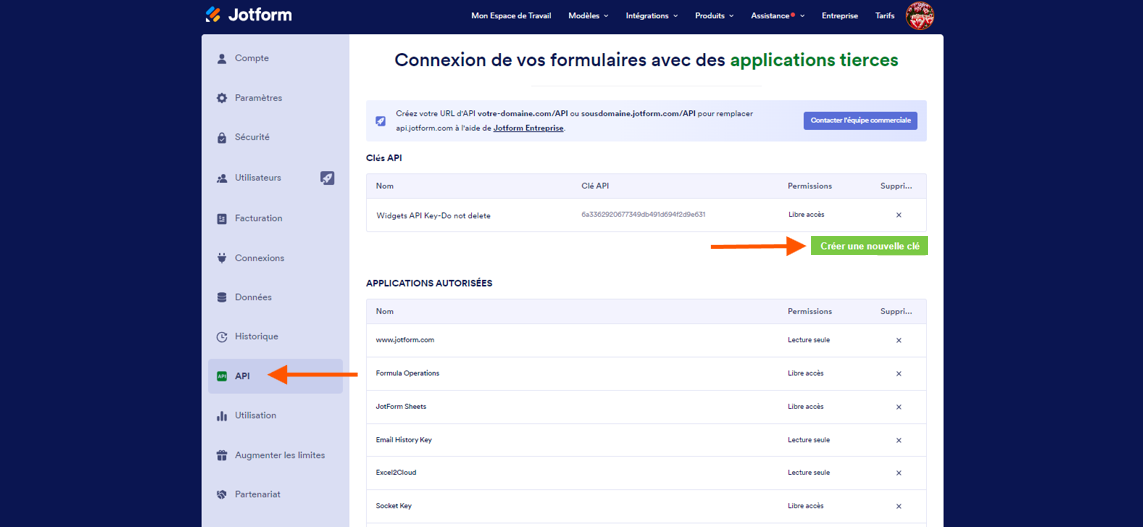The image size is (1143, 527).
Task: Click the green API icon in sidebar
Action: 222,376
